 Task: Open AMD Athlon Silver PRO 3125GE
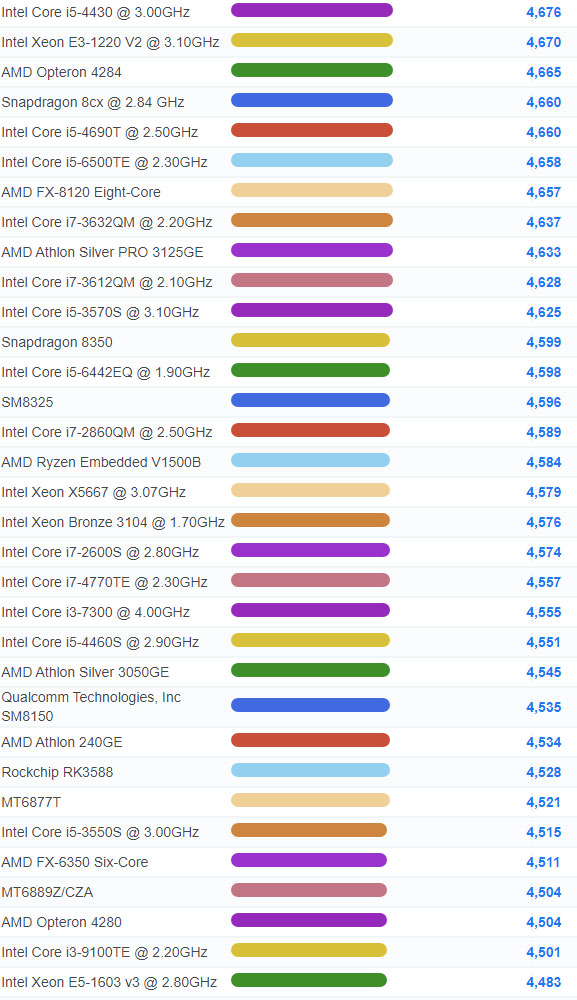coord(103,252)
